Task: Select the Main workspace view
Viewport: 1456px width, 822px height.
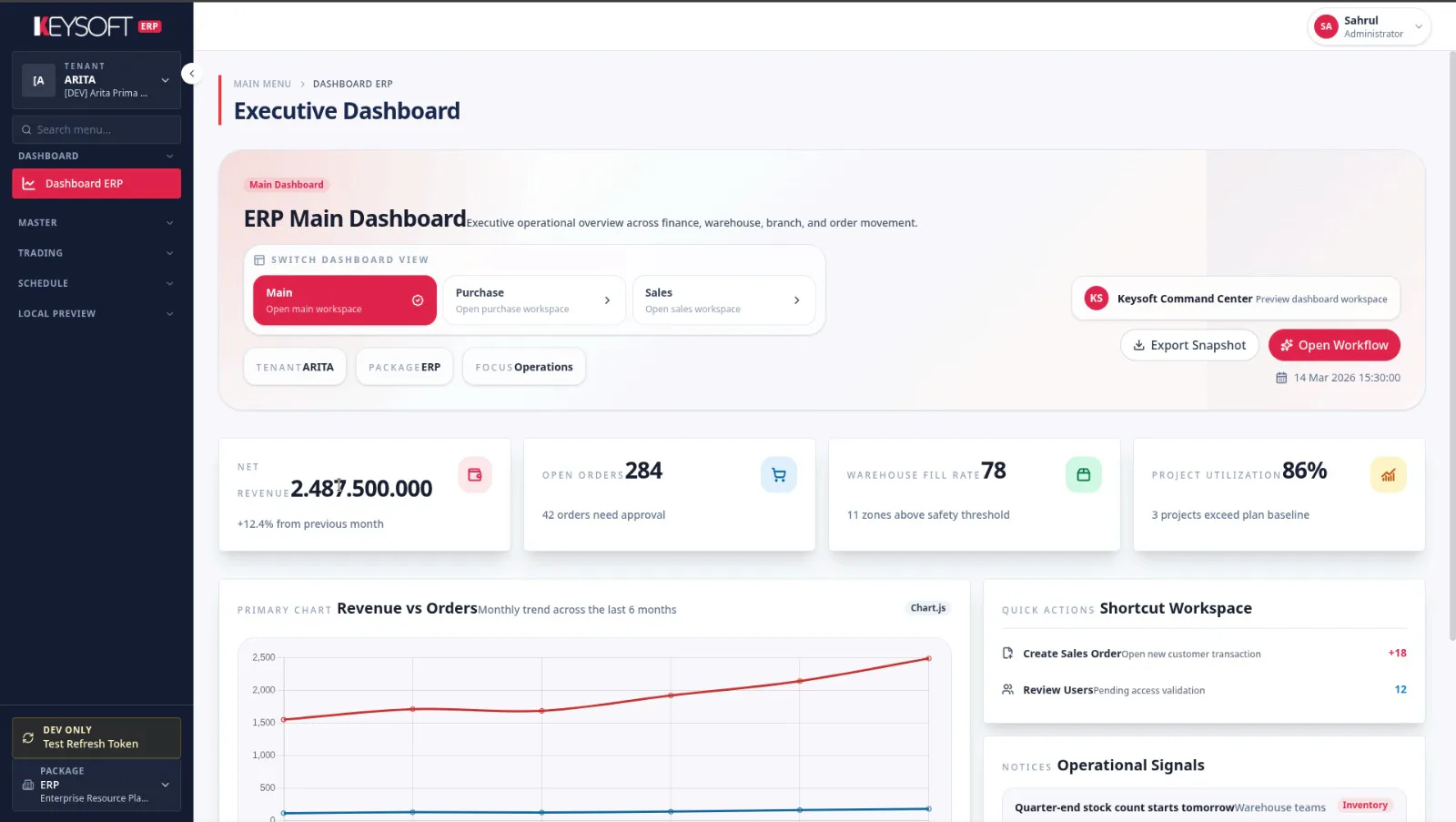Action: pyautogui.click(x=345, y=300)
